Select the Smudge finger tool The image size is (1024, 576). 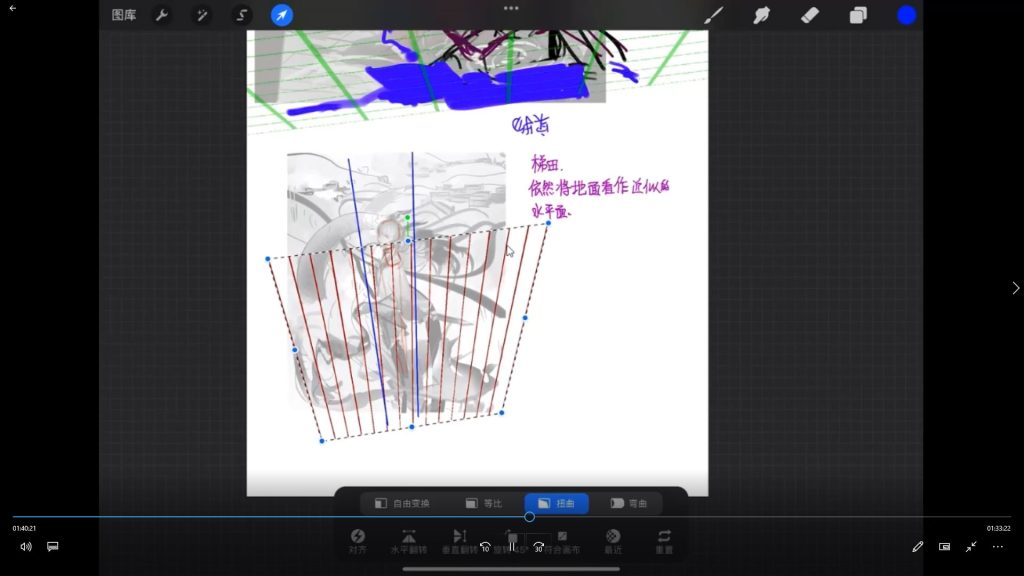[762, 15]
